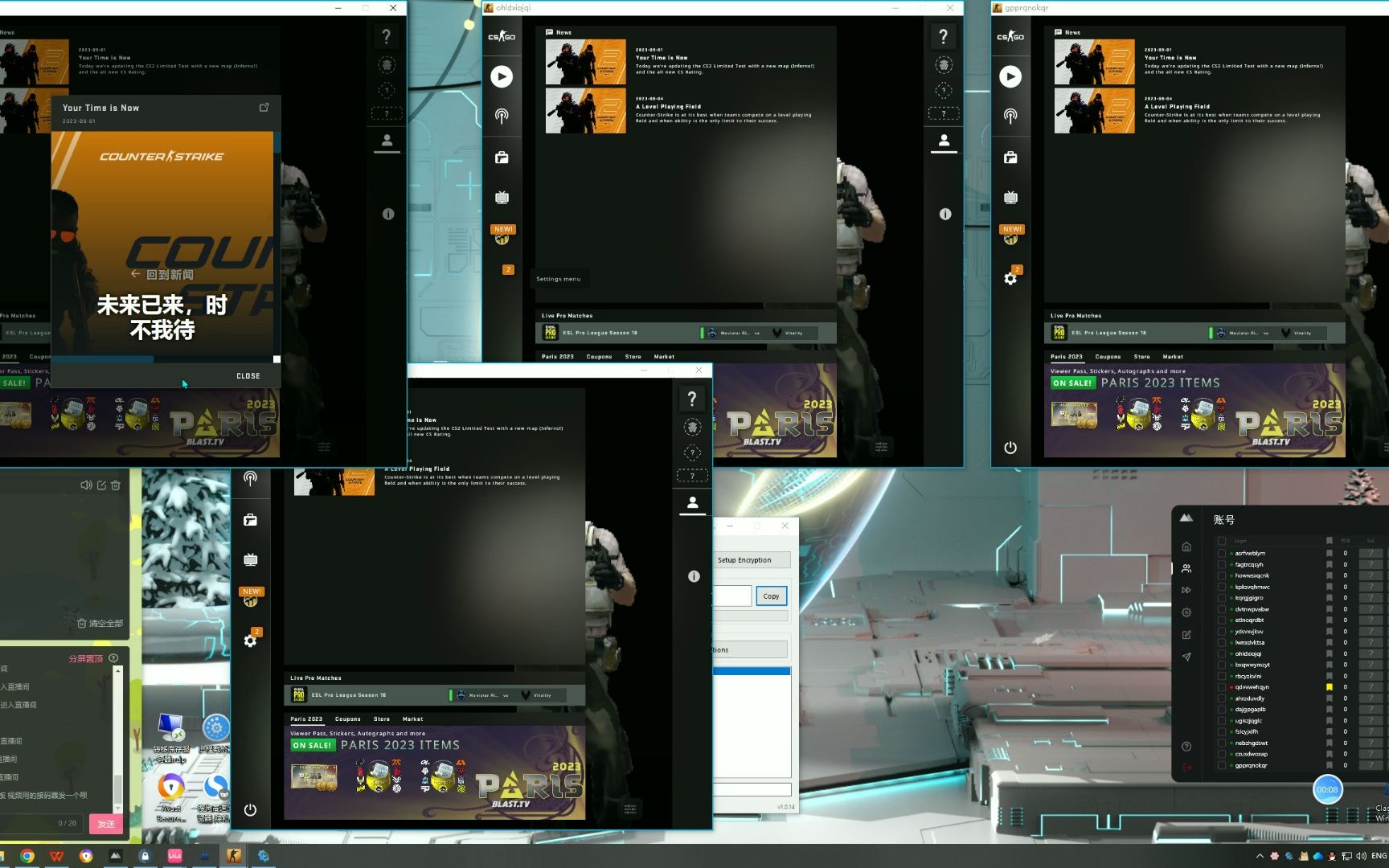Check the kpksvqhmwc account checkbox

pos(1222,587)
